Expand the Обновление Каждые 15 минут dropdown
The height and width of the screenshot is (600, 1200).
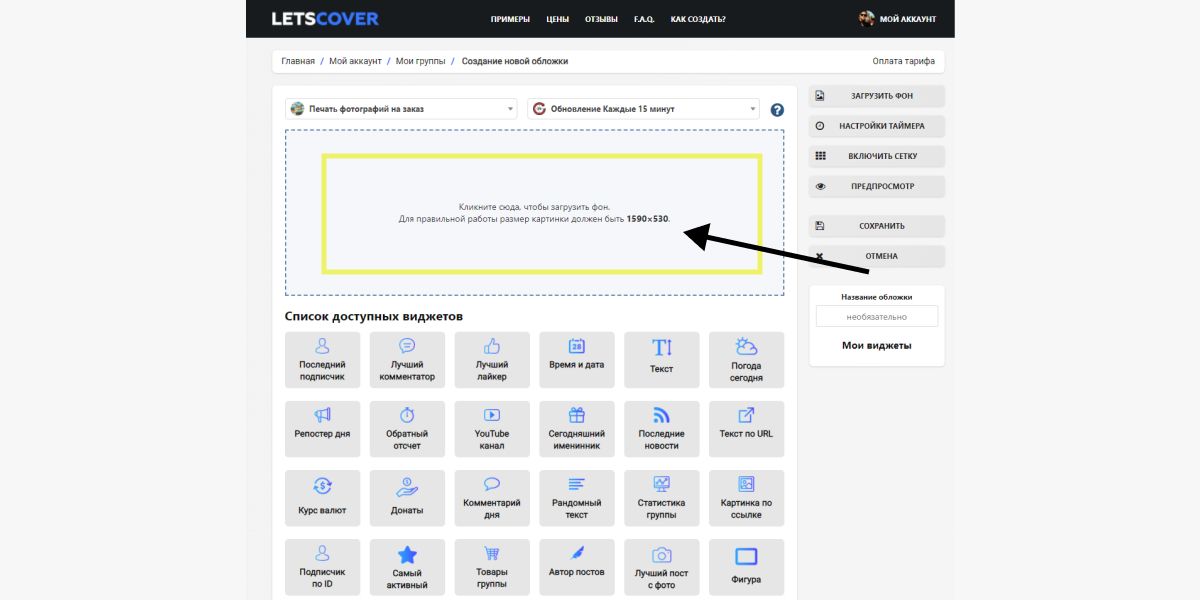tap(643, 109)
